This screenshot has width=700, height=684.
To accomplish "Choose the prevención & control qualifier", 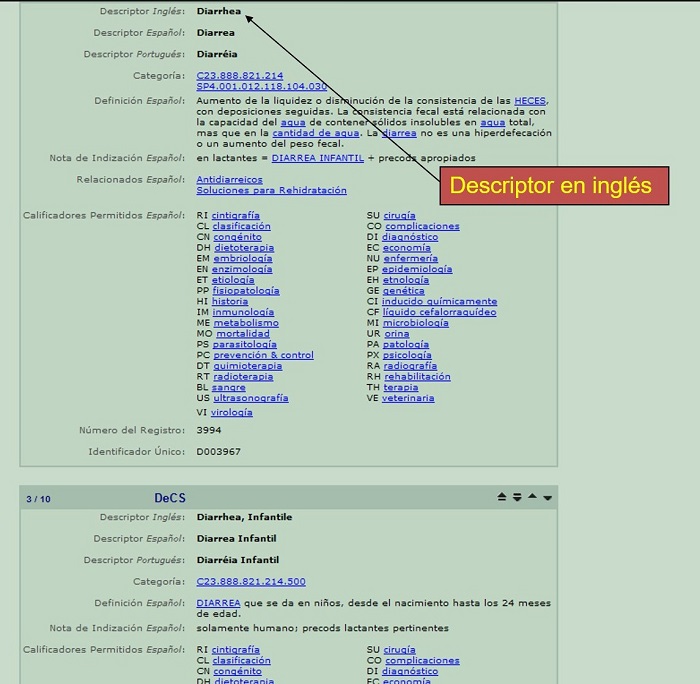I will [263, 355].
